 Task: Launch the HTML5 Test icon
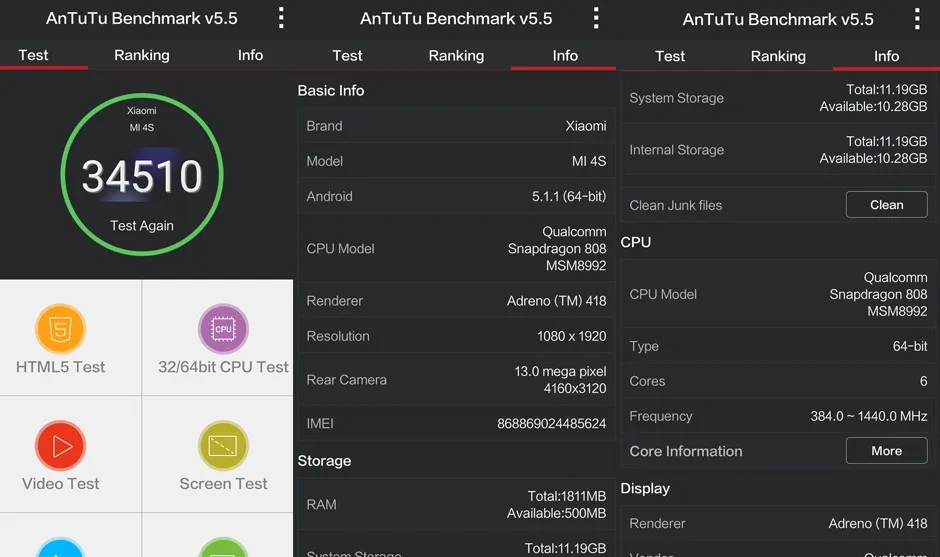pos(61,329)
